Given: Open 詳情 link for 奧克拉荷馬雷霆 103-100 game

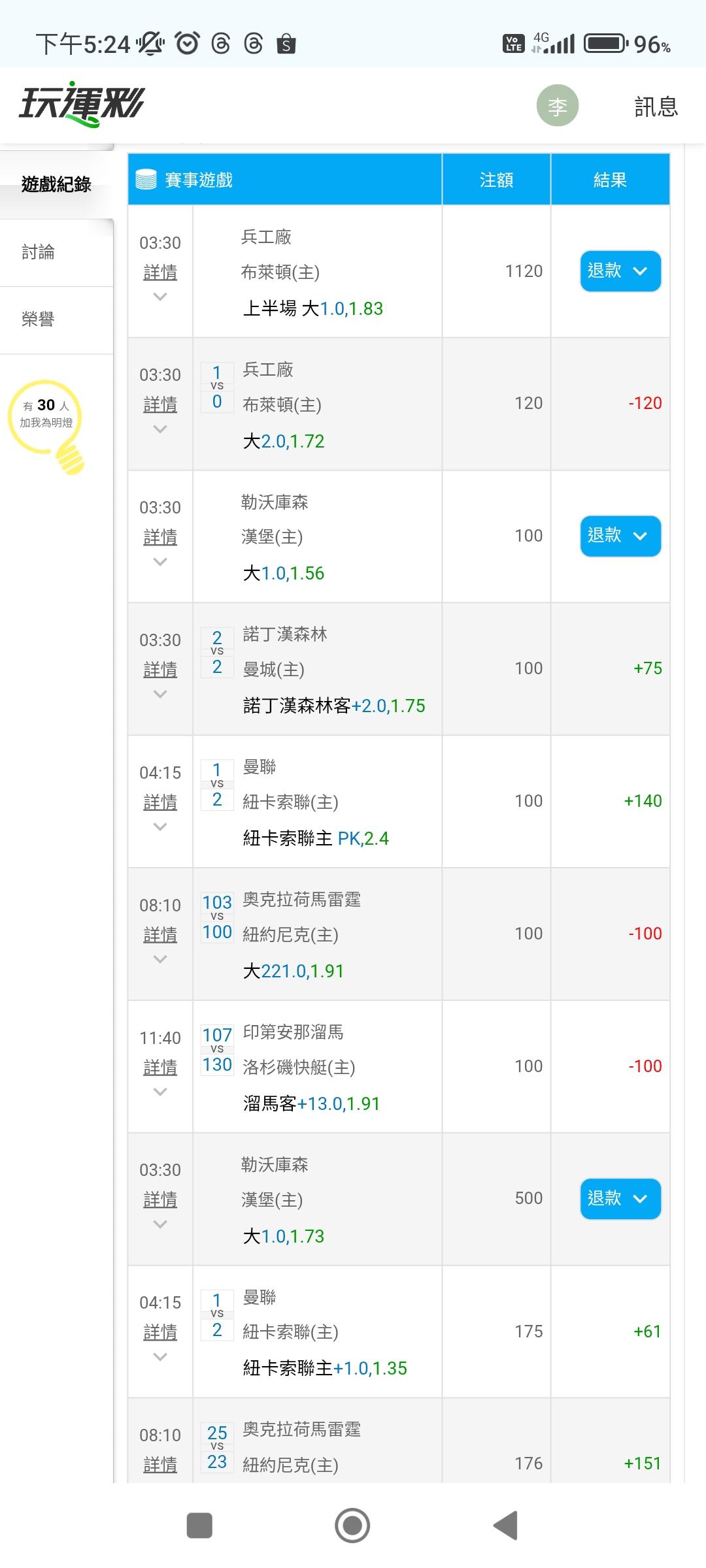Looking at the screenshot, I should (x=160, y=935).
